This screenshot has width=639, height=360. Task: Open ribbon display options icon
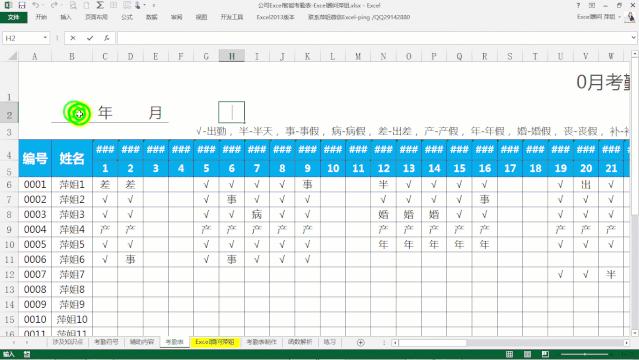tap(592, 5)
